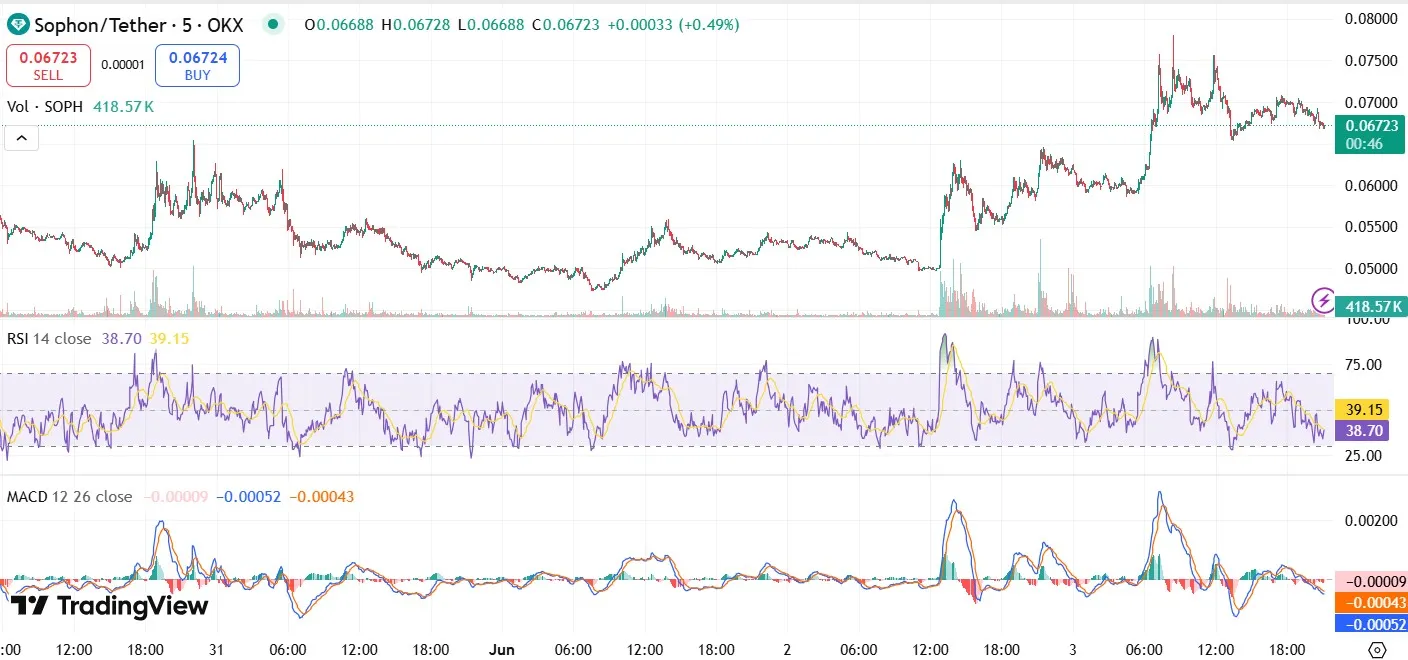The width and height of the screenshot is (1408, 660).
Task: Click the purple lightning bolt instant-order icon
Action: 1321,298
